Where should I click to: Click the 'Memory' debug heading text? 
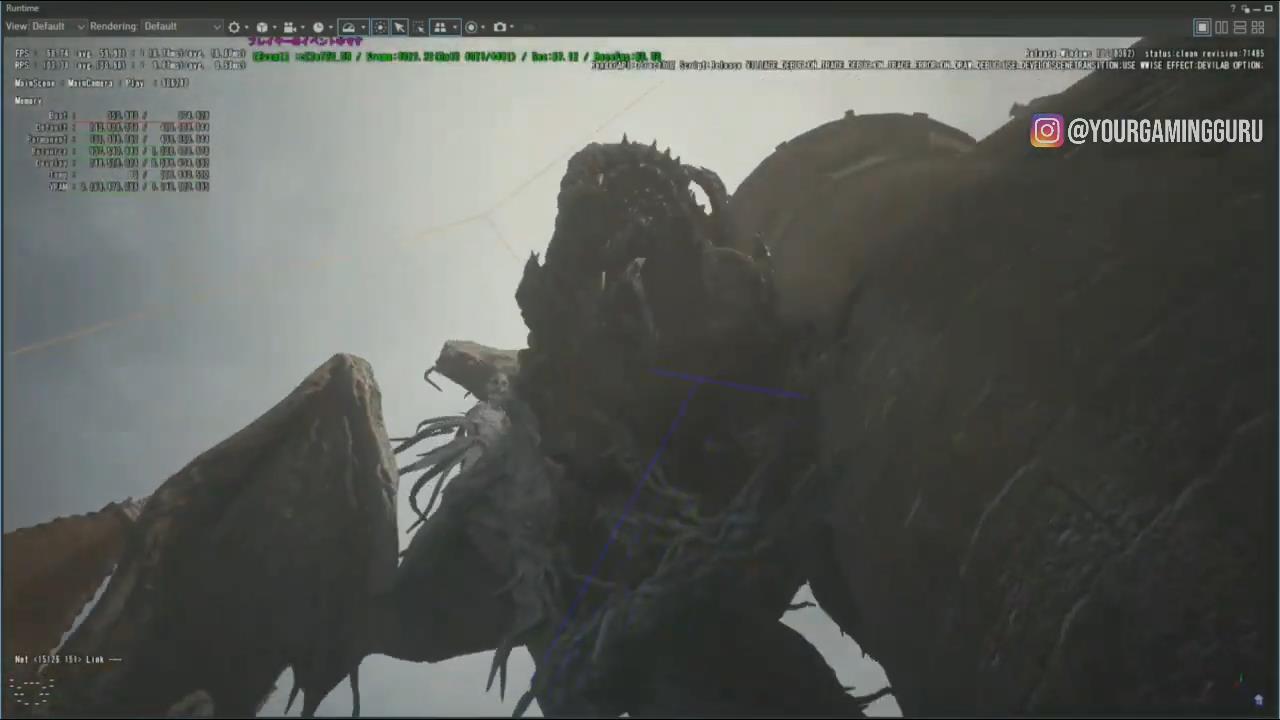28,101
